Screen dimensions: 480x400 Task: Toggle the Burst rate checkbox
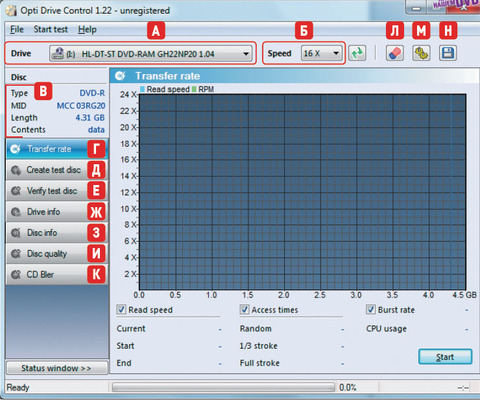[x=371, y=310]
